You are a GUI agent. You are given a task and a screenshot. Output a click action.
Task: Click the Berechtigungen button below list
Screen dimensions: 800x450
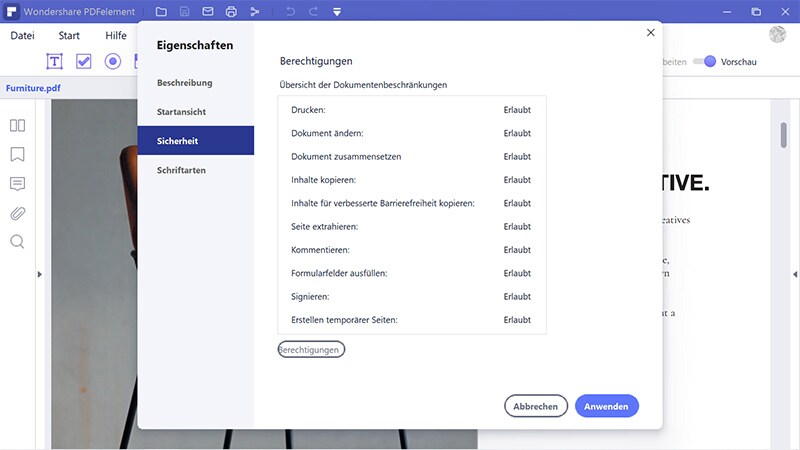pyautogui.click(x=311, y=349)
